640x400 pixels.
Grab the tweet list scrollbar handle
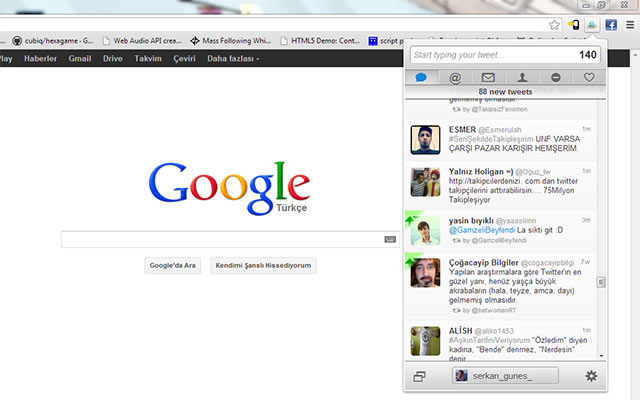(x=601, y=282)
